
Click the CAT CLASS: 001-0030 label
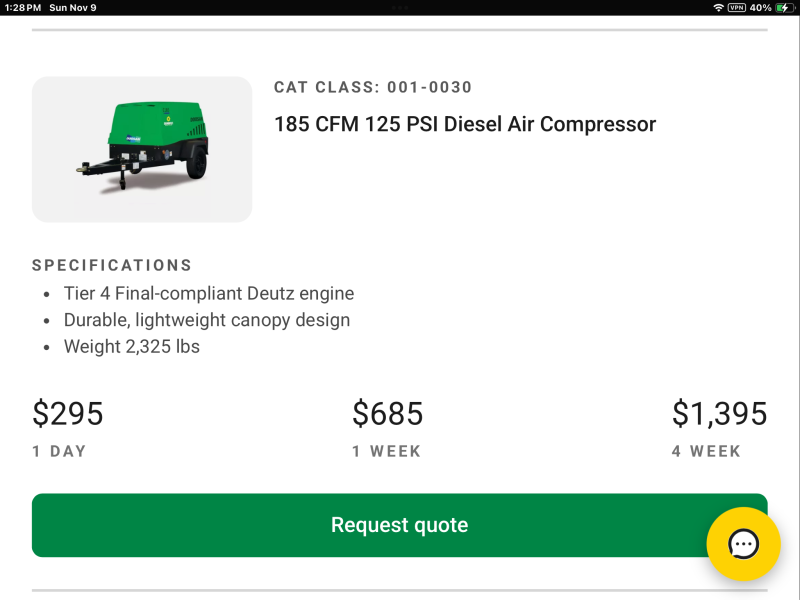pyautogui.click(x=373, y=88)
